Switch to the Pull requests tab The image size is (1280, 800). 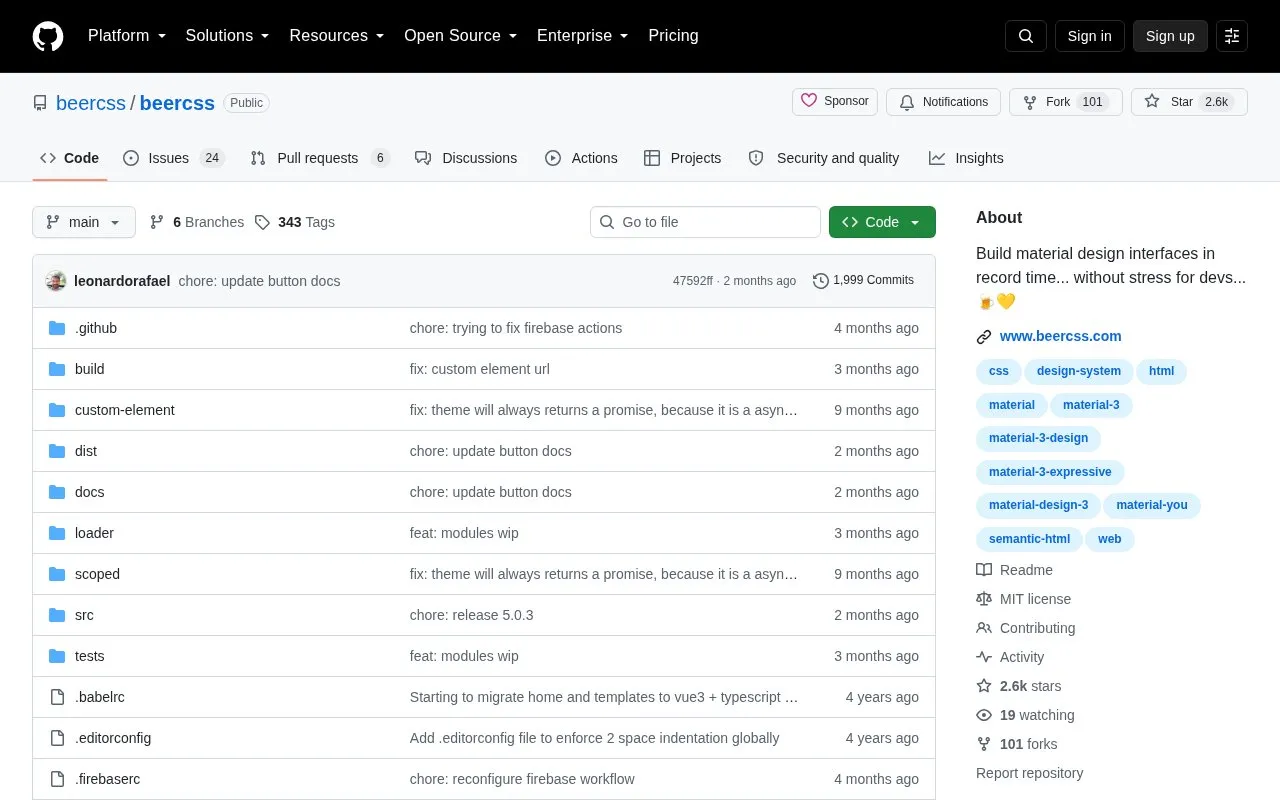(x=320, y=158)
